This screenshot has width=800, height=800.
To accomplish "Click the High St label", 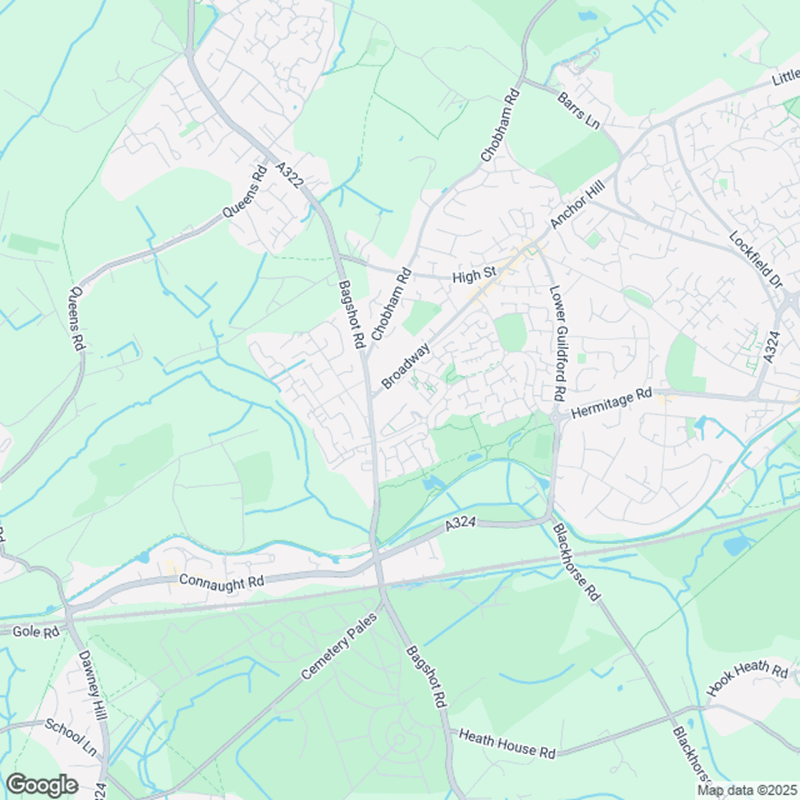I will click(474, 276).
